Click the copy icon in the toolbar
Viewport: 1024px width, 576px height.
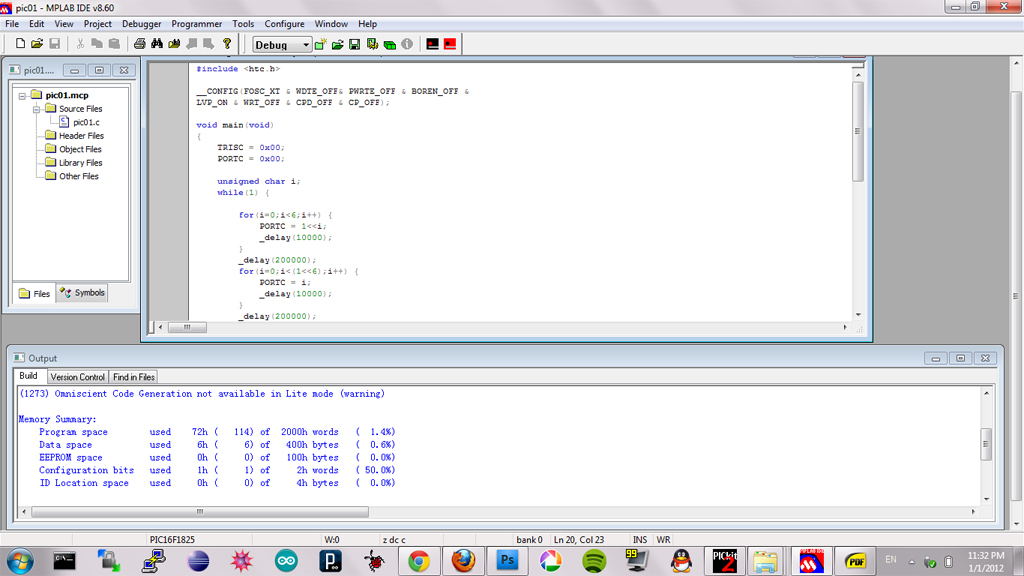97,44
